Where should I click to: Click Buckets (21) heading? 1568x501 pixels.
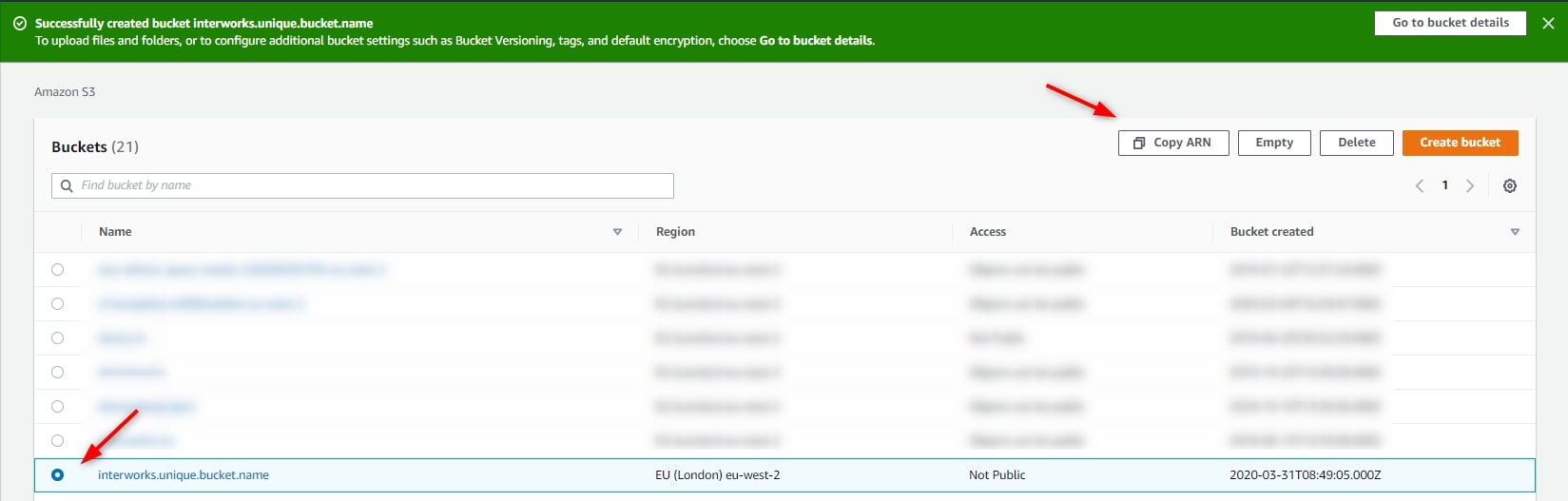[x=95, y=147]
